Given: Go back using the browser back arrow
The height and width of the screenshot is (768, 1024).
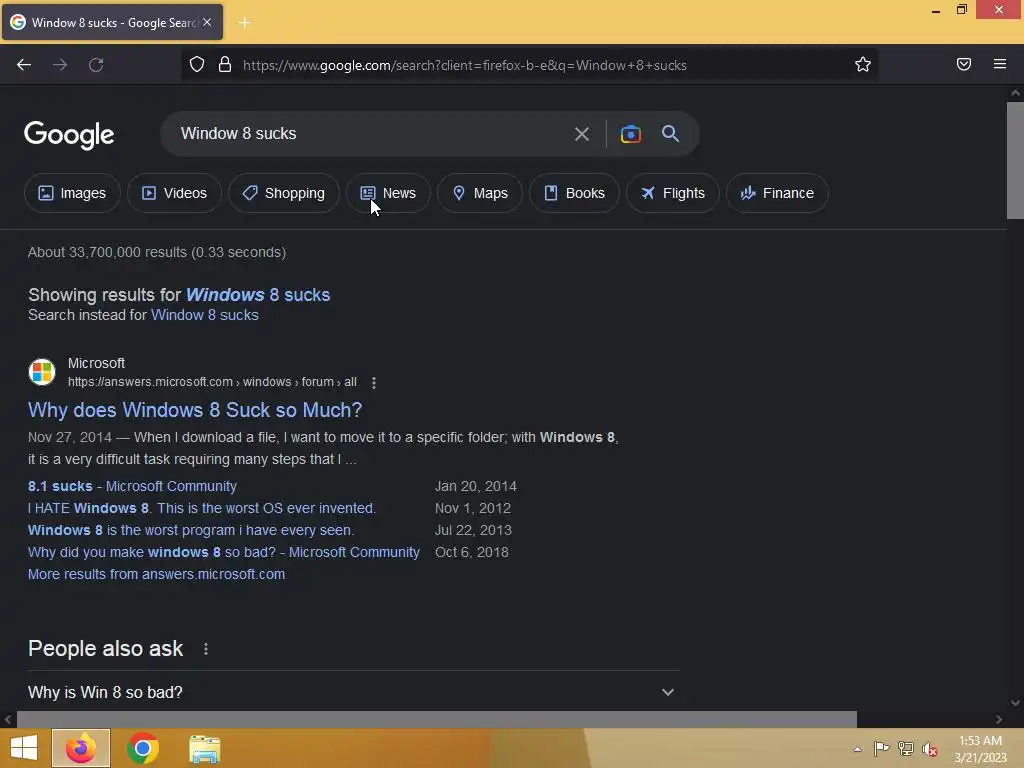Looking at the screenshot, I should (24, 65).
